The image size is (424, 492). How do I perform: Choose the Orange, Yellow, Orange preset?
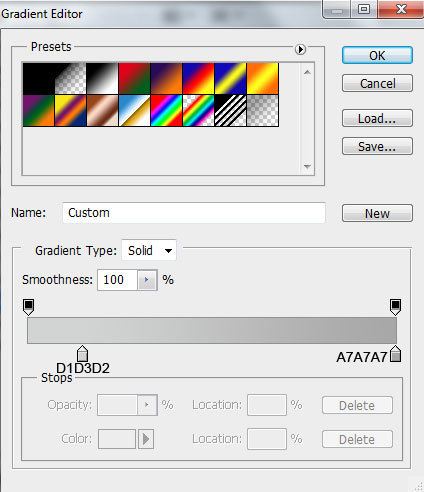(262, 79)
